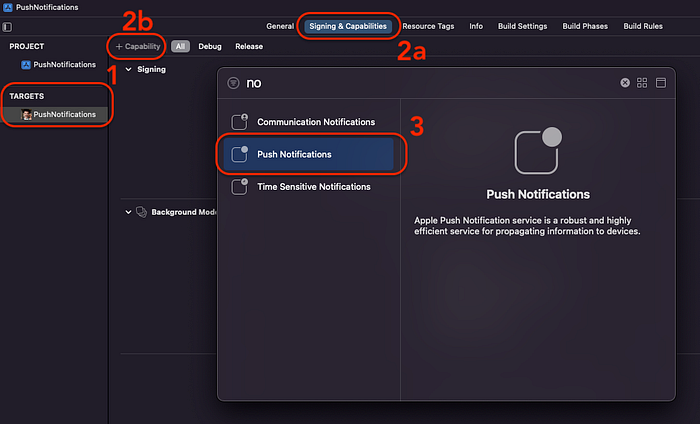This screenshot has height=424, width=700.
Task: Select the Debug configuration filter
Action: click(x=210, y=46)
